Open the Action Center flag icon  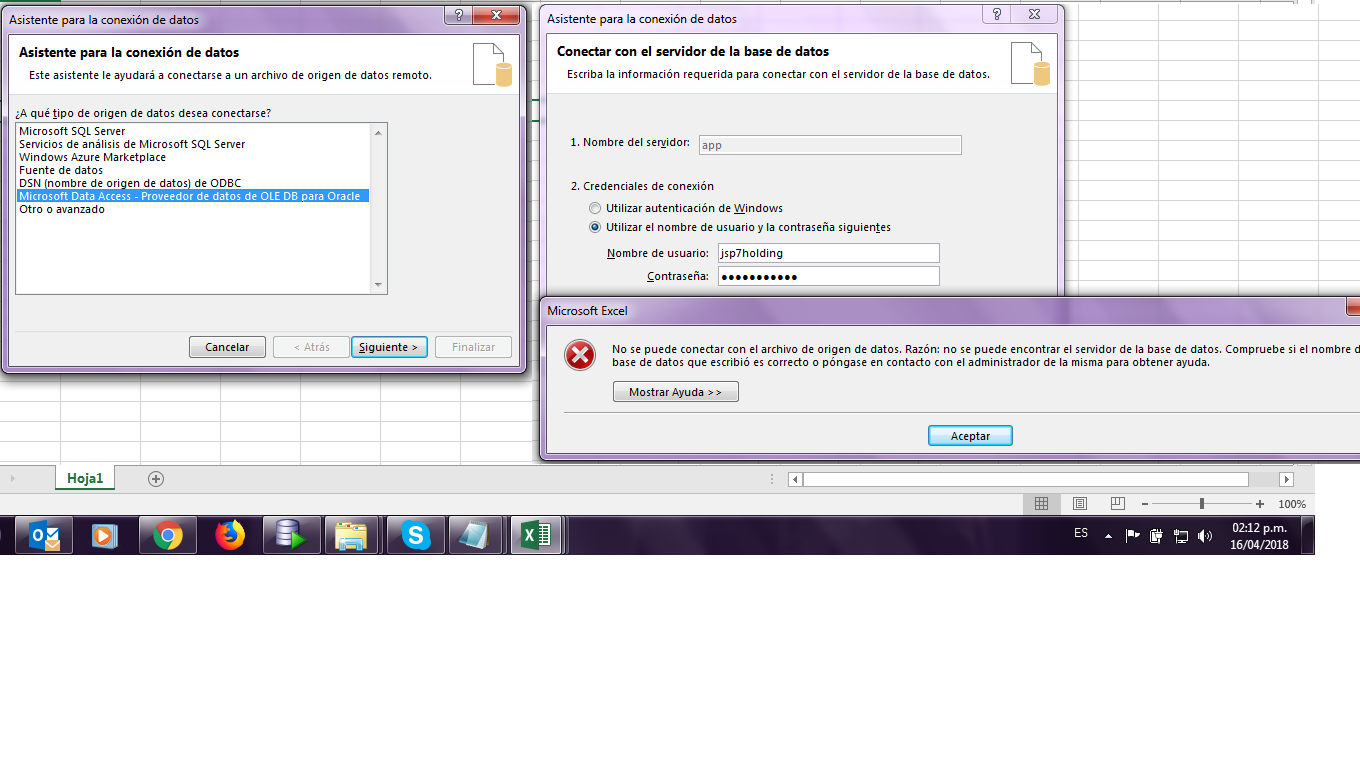1132,536
